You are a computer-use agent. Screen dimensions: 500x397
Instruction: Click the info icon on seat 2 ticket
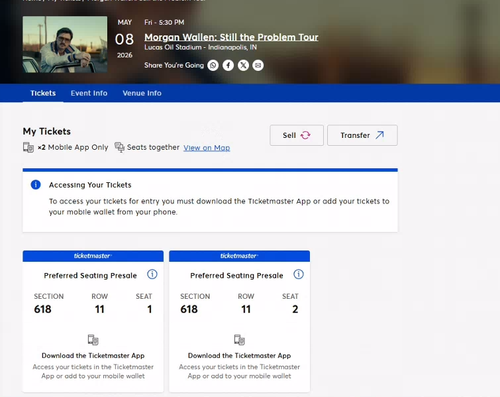(299, 274)
